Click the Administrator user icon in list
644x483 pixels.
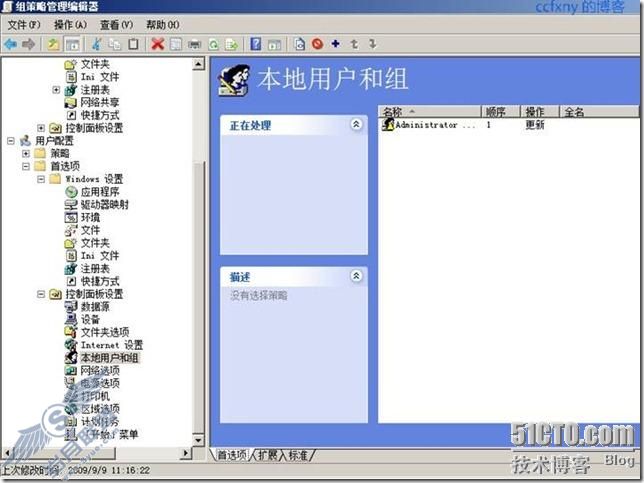click(x=388, y=124)
